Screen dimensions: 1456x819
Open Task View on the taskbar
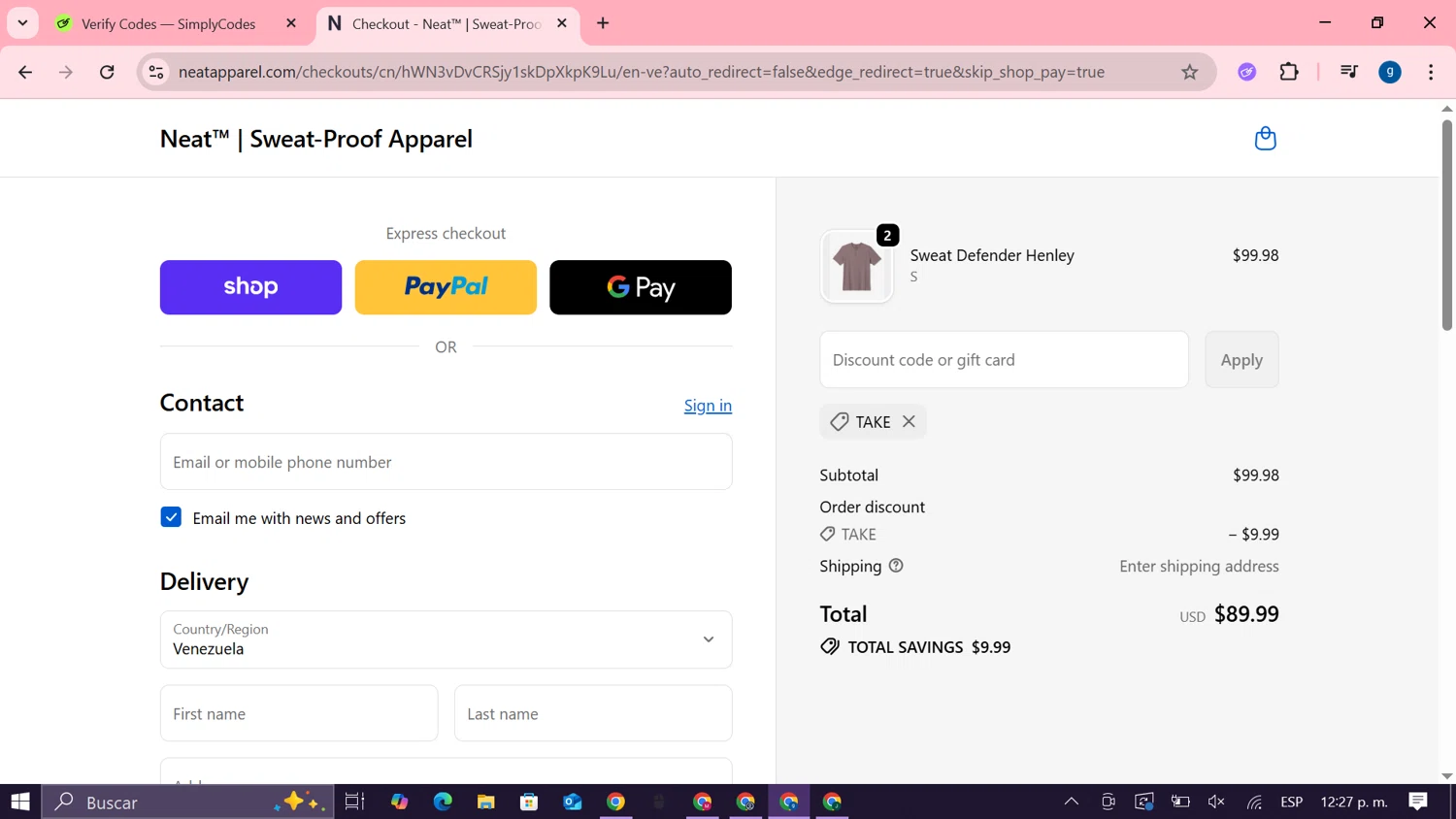[354, 802]
